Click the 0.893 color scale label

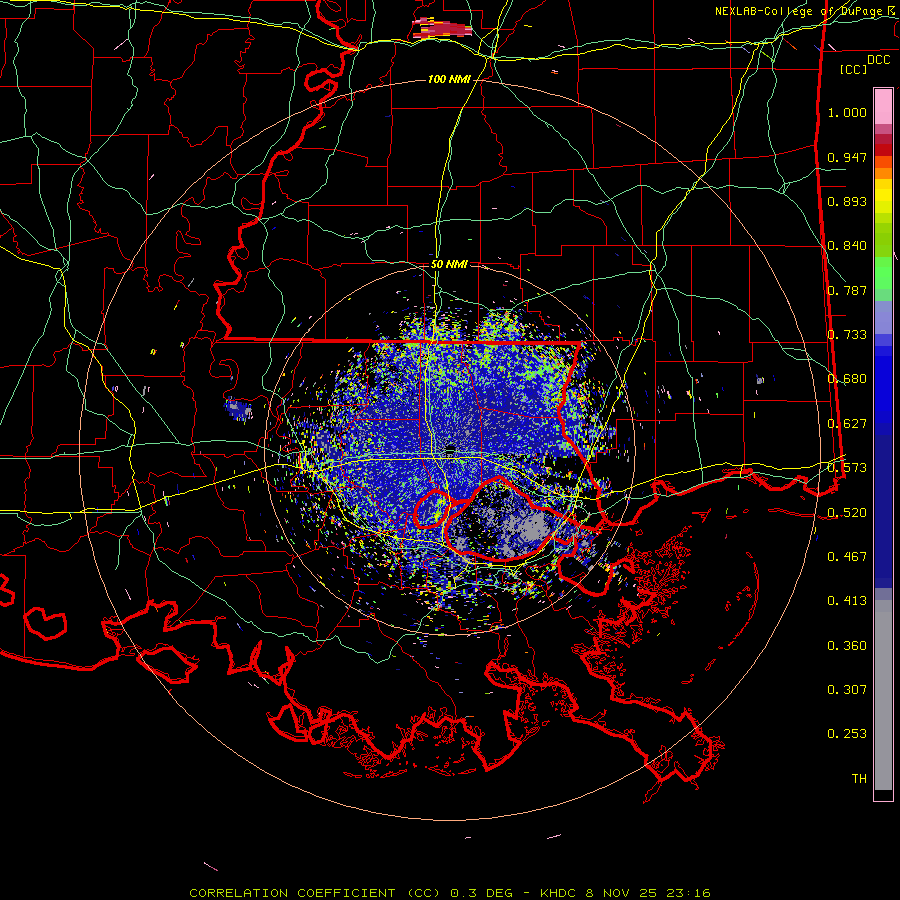(847, 201)
